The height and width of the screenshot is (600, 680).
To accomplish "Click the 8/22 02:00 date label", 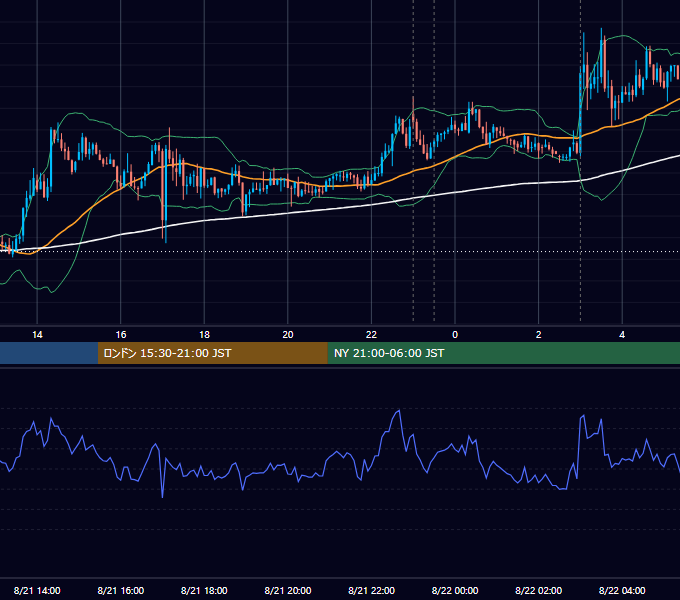I will (x=538, y=590).
